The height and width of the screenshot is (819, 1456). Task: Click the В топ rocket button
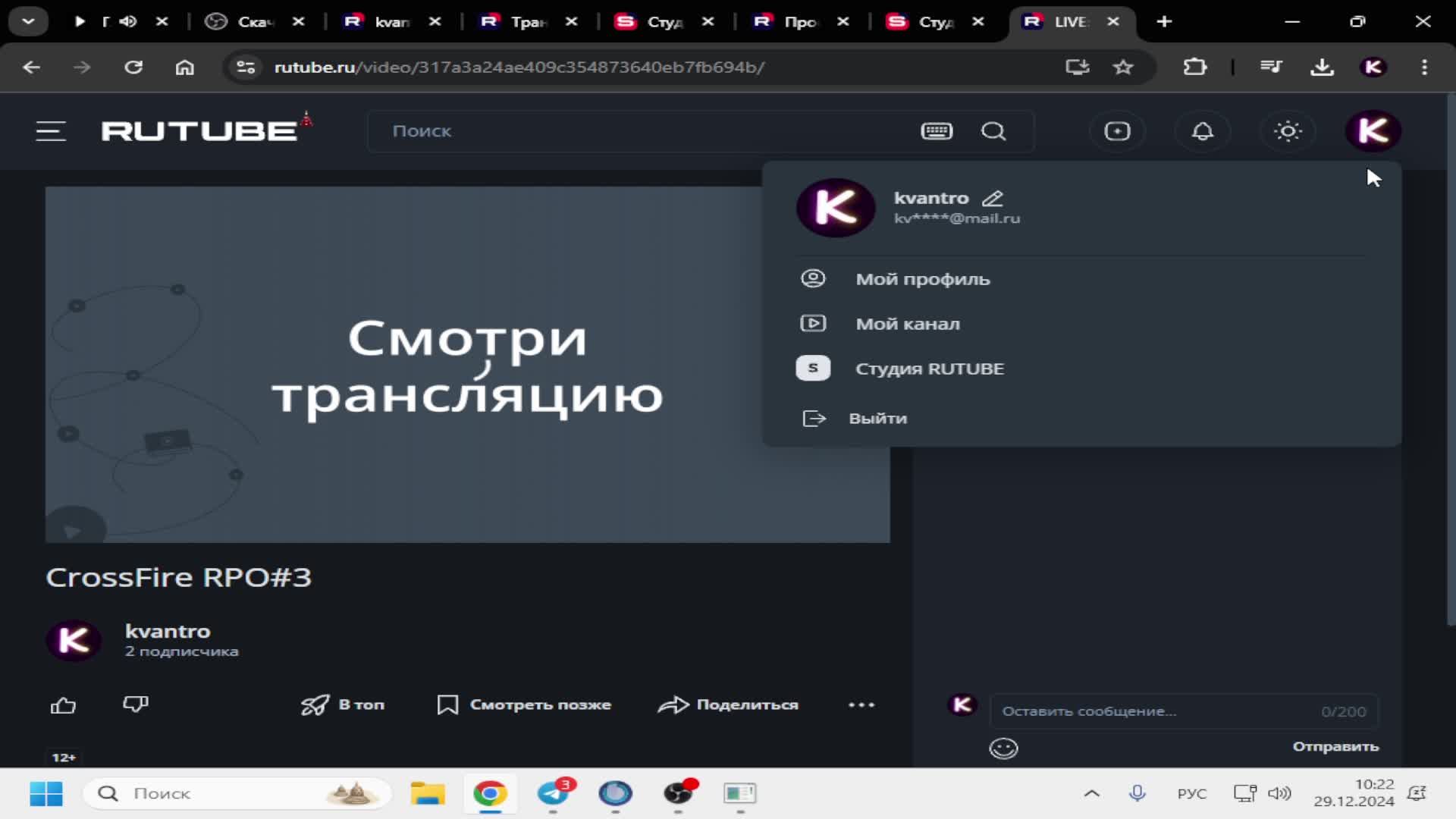343,705
